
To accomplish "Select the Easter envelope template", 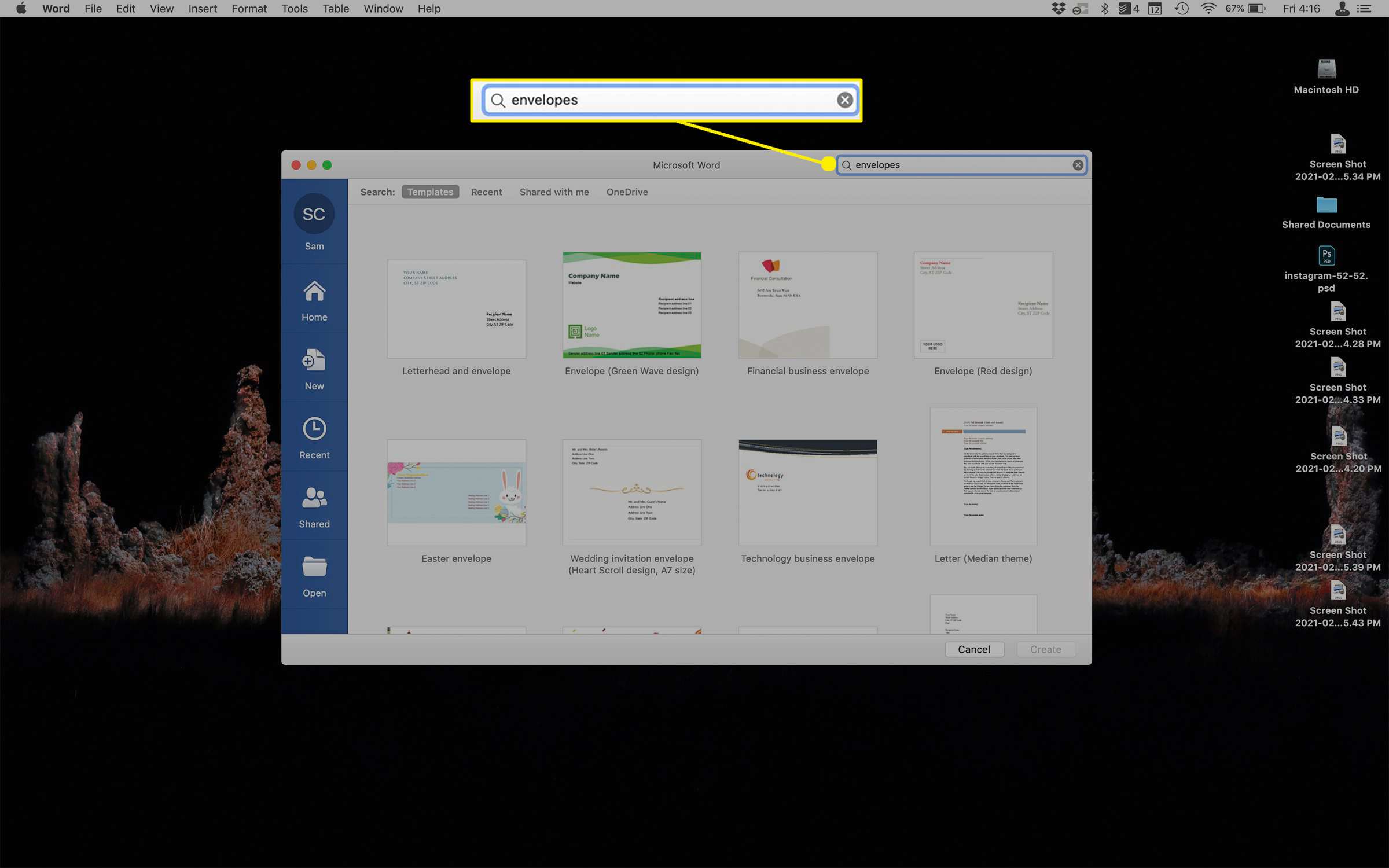I will [456, 493].
